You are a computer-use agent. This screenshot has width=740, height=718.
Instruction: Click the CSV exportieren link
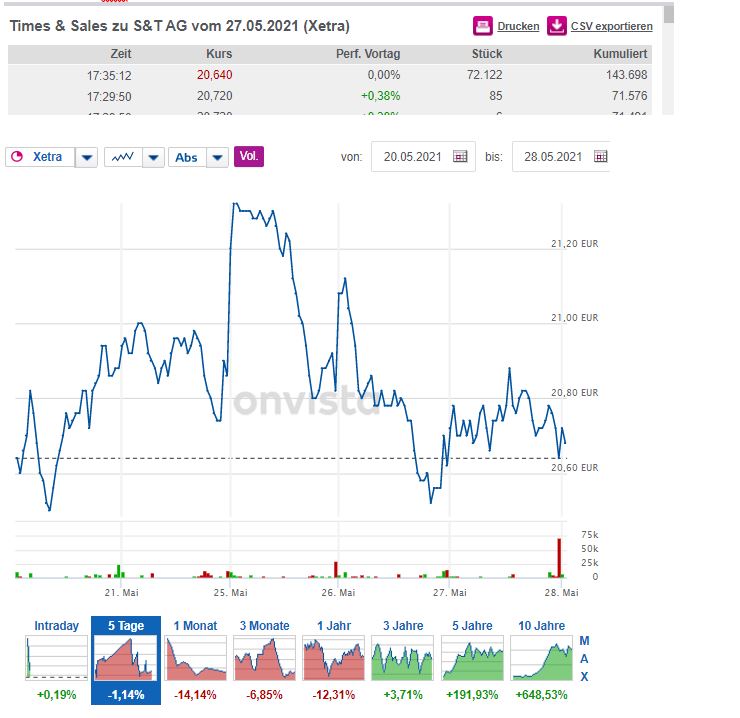pyautogui.click(x=611, y=27)
